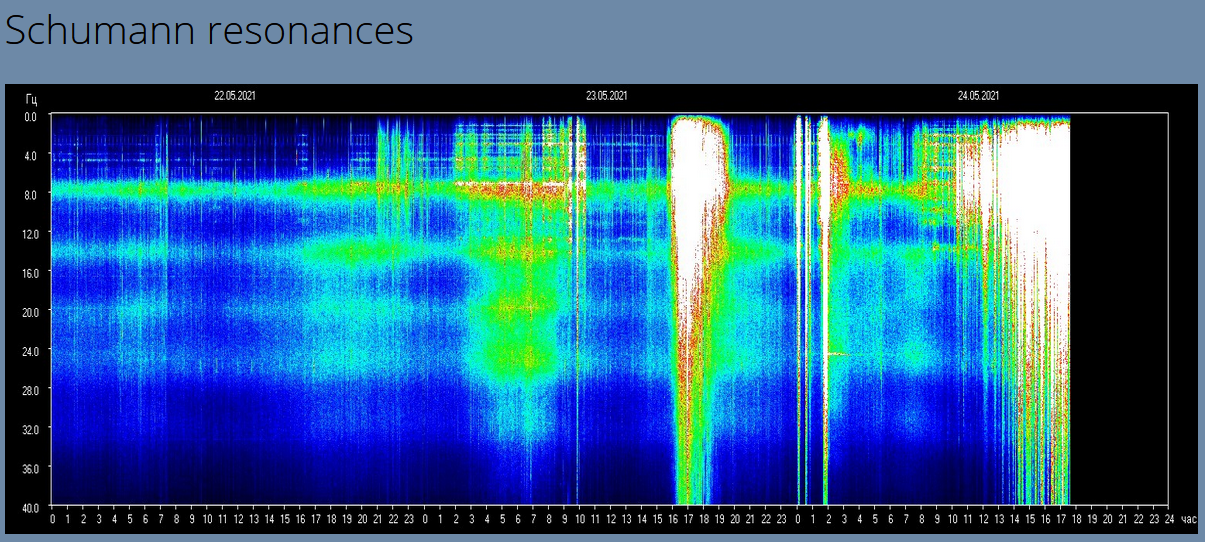Image resolution: width=1205 pixels, height=542 pixels.
Task: Open the Schumann resonance spectrogram image
Action: pyautogui.click(x=601, y=308)
